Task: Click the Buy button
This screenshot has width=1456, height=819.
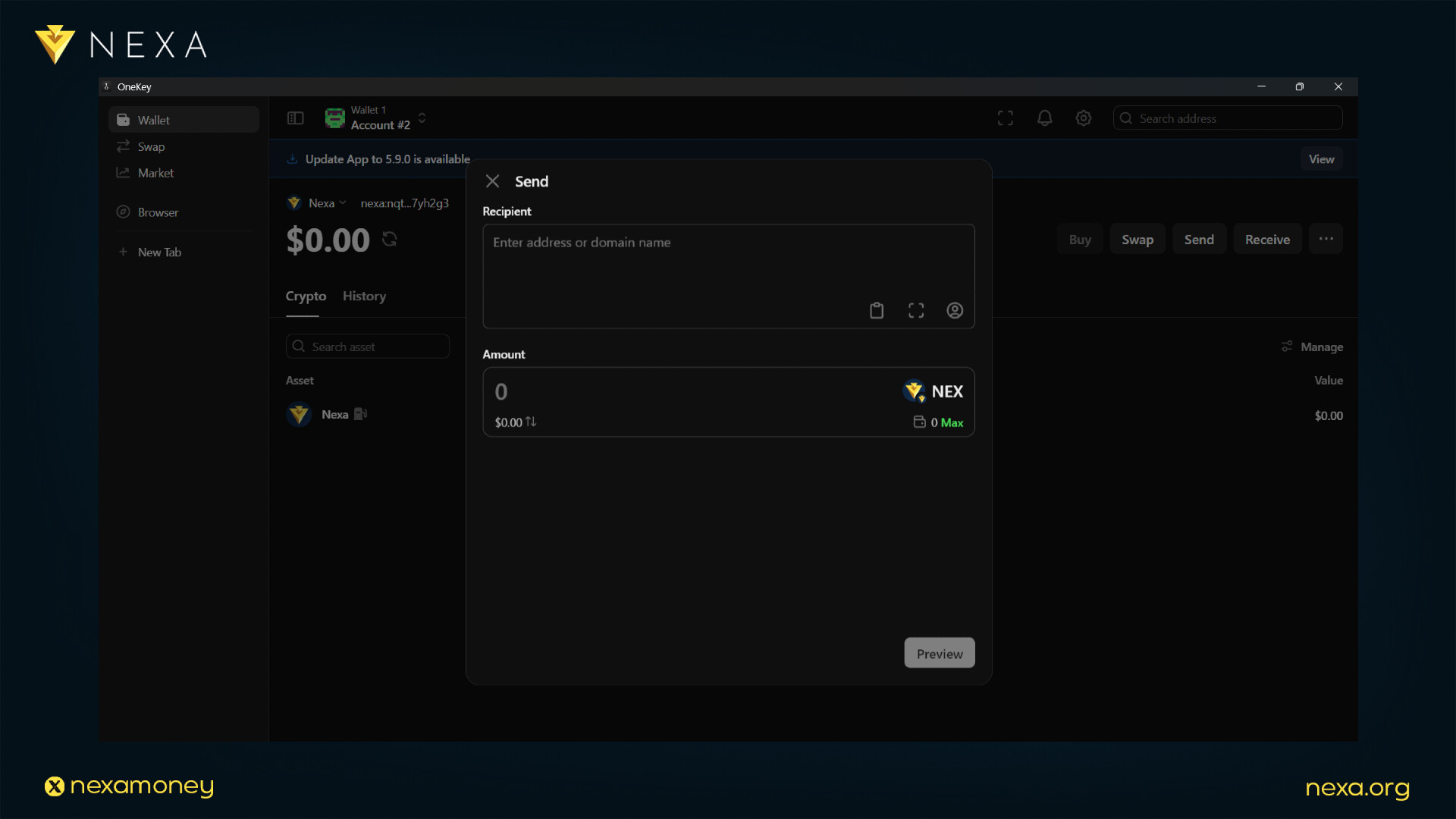Action: pyautogui.click(x=1080, y=240)
